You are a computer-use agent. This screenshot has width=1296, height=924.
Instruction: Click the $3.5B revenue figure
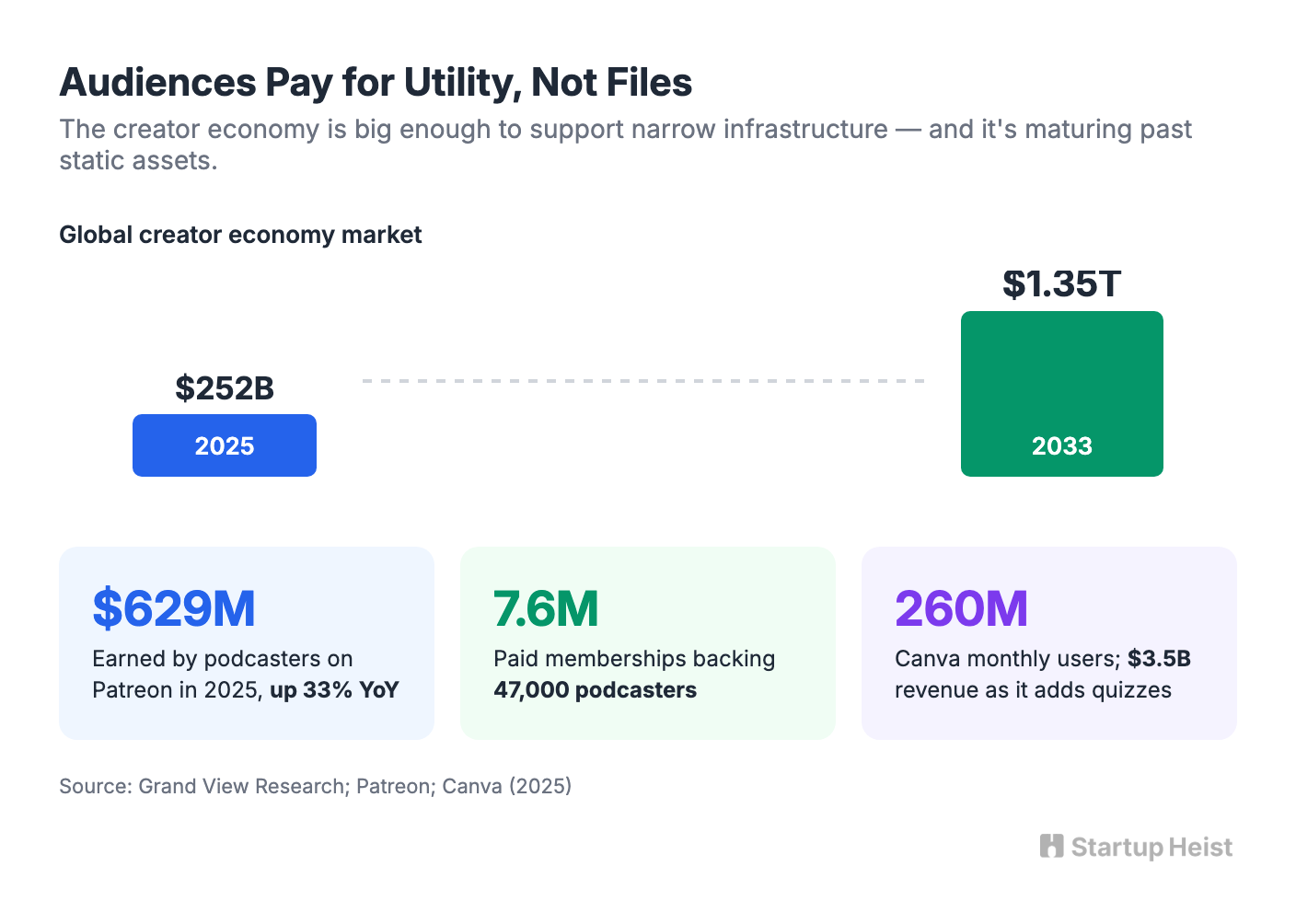click(x=1159, y=659)
